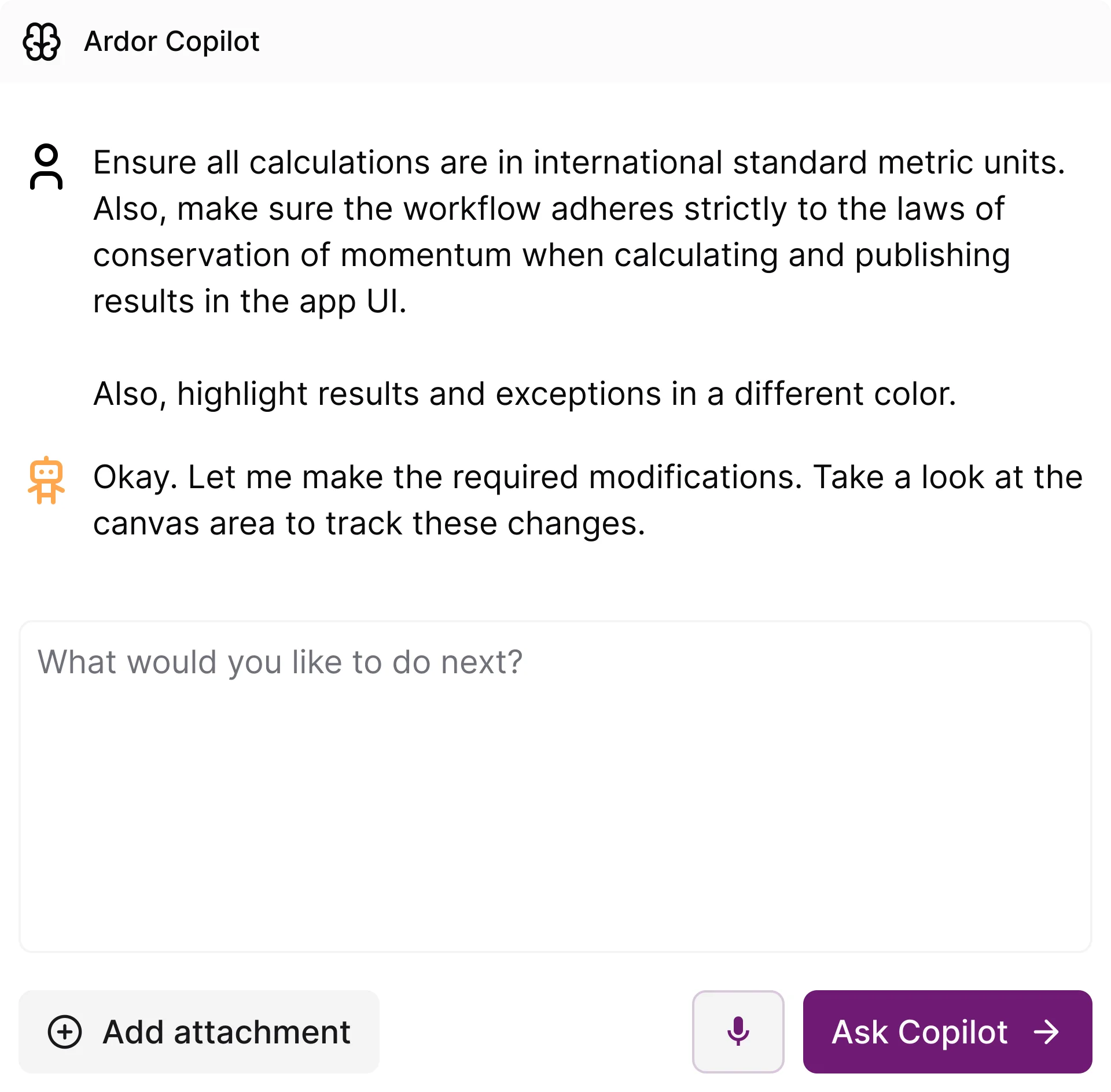Click 'canvas area to track these changes'
The image size is (1111, 1092).
pyautogui.click(x=369, y=523)
